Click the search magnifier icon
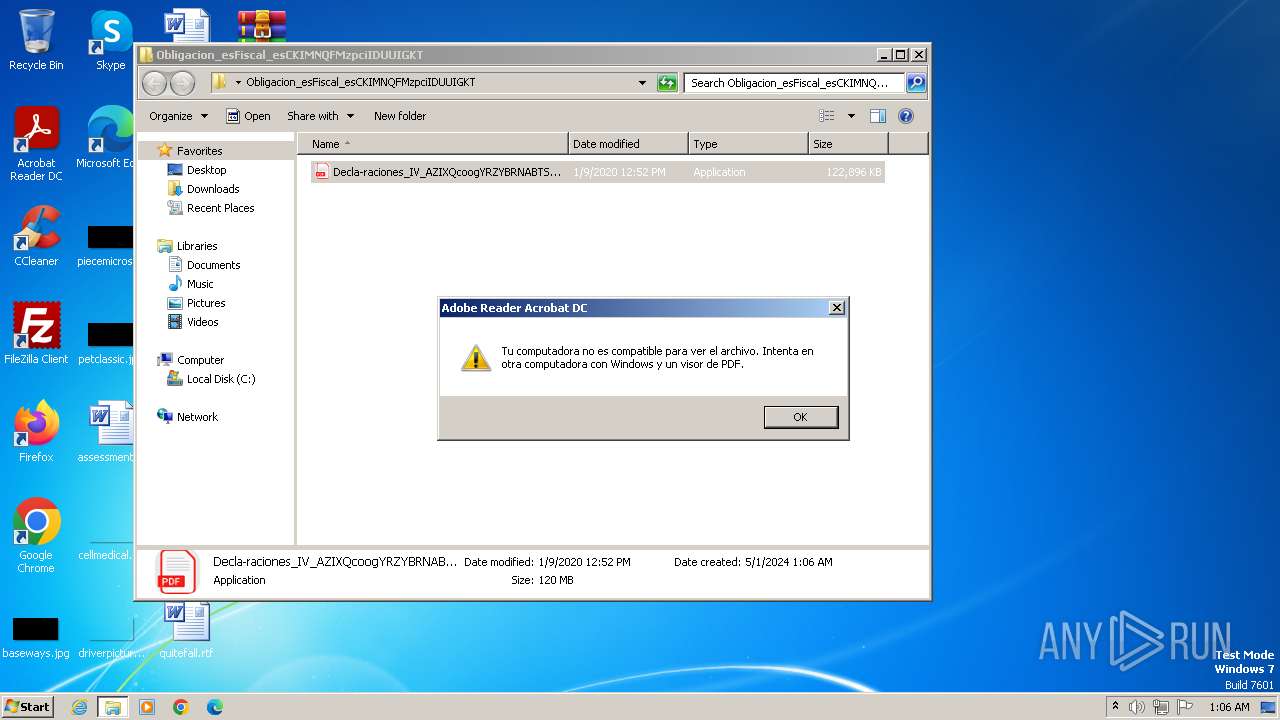 tap(915, 83)
